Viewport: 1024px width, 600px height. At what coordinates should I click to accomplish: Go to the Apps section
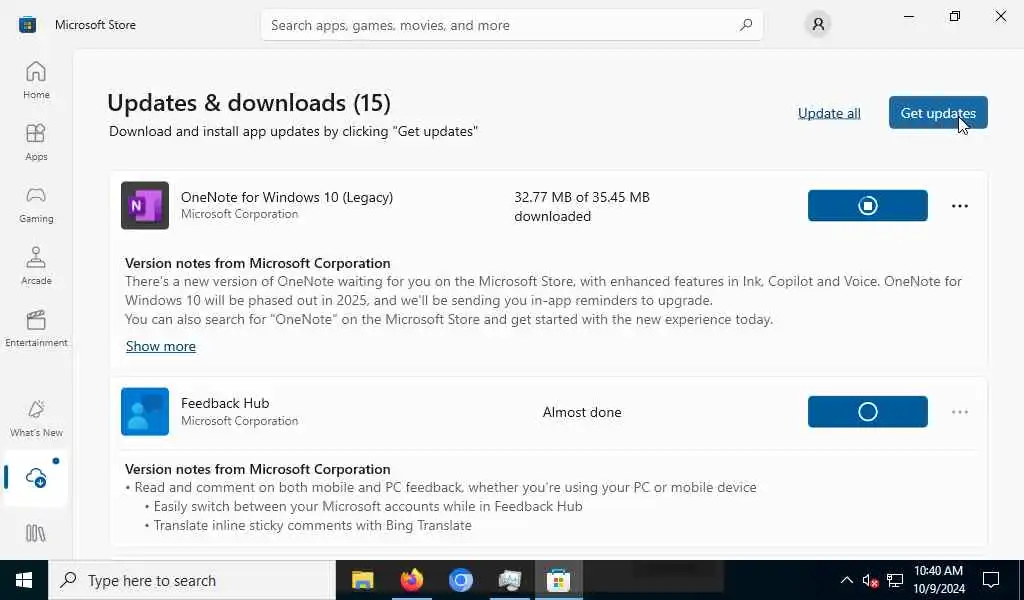pos(36,142)
